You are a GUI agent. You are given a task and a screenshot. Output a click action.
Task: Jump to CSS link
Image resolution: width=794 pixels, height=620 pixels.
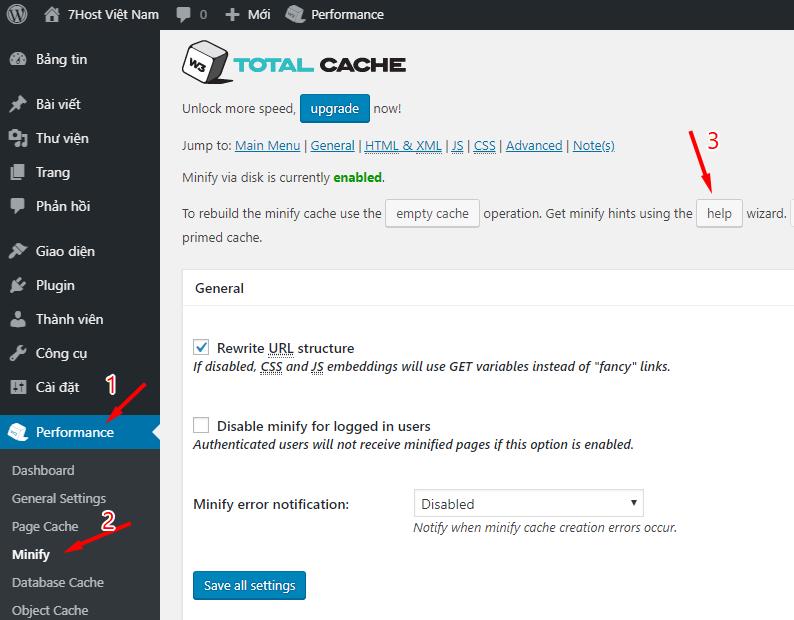click(x=485, y=146)
